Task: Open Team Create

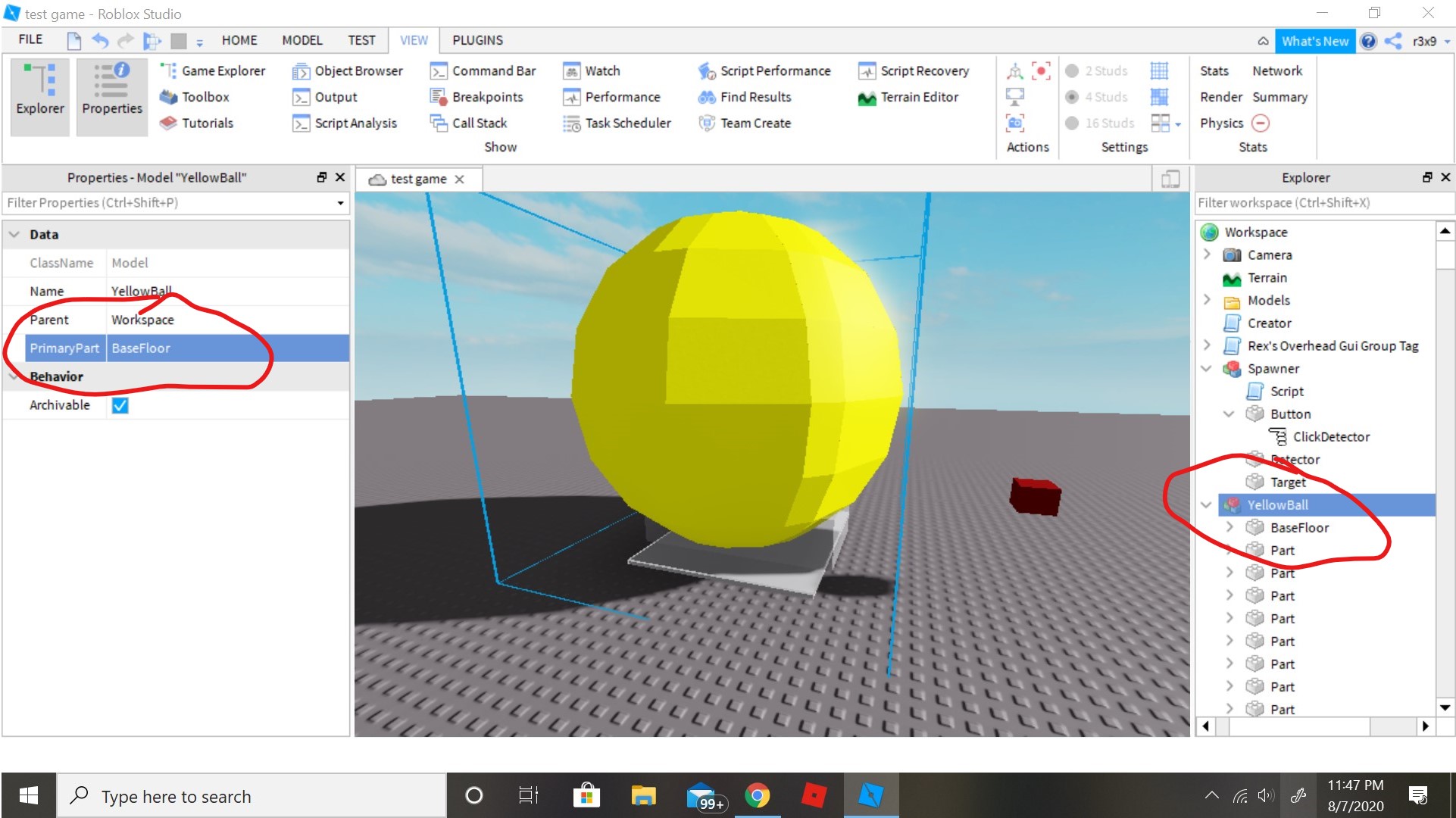Action: [x=745, y=123]
